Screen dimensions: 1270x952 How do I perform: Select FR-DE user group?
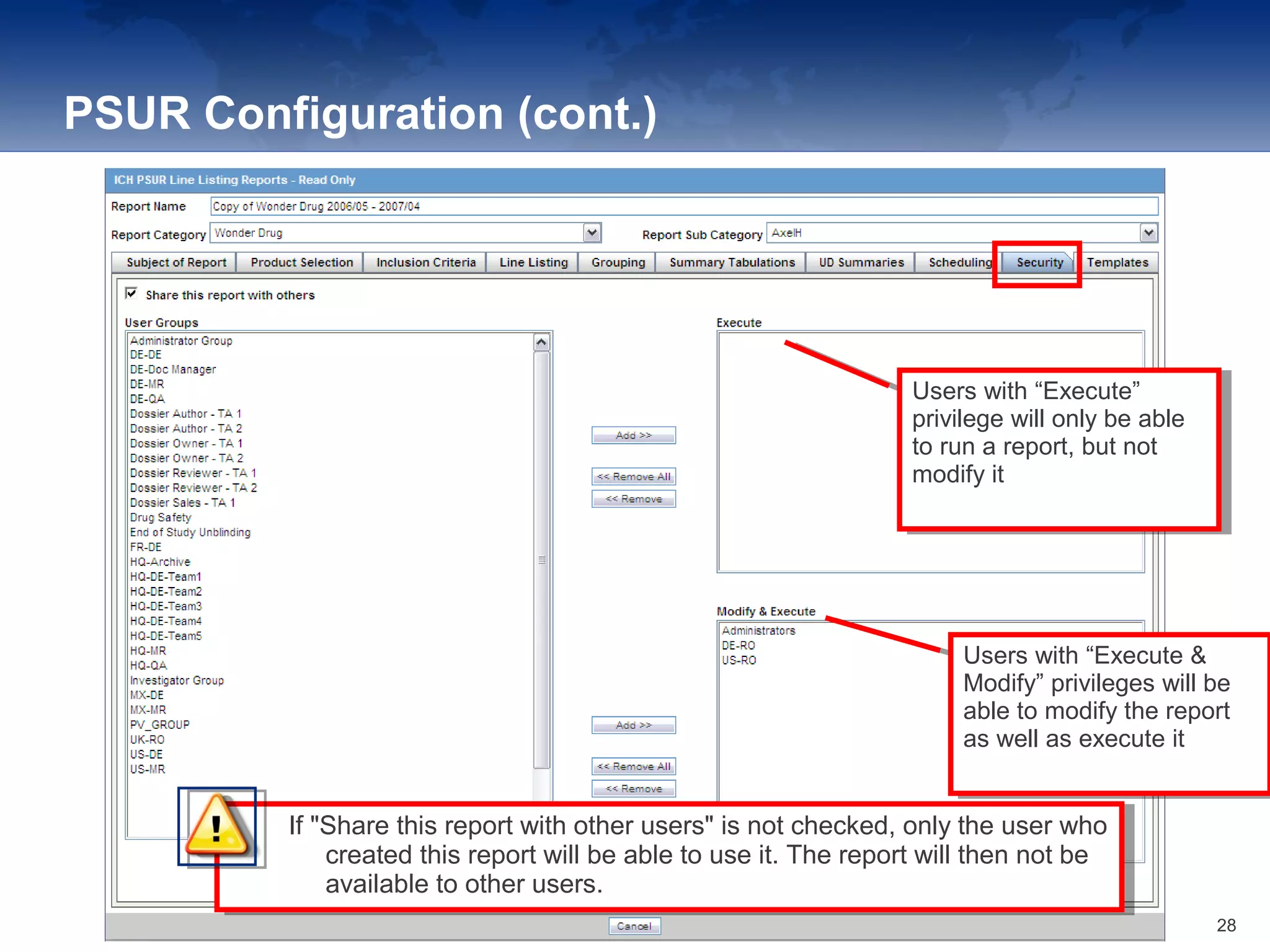(x=146, y=547)
